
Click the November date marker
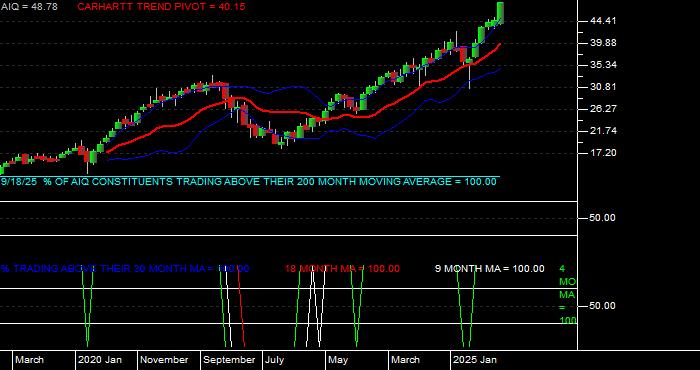165,360
